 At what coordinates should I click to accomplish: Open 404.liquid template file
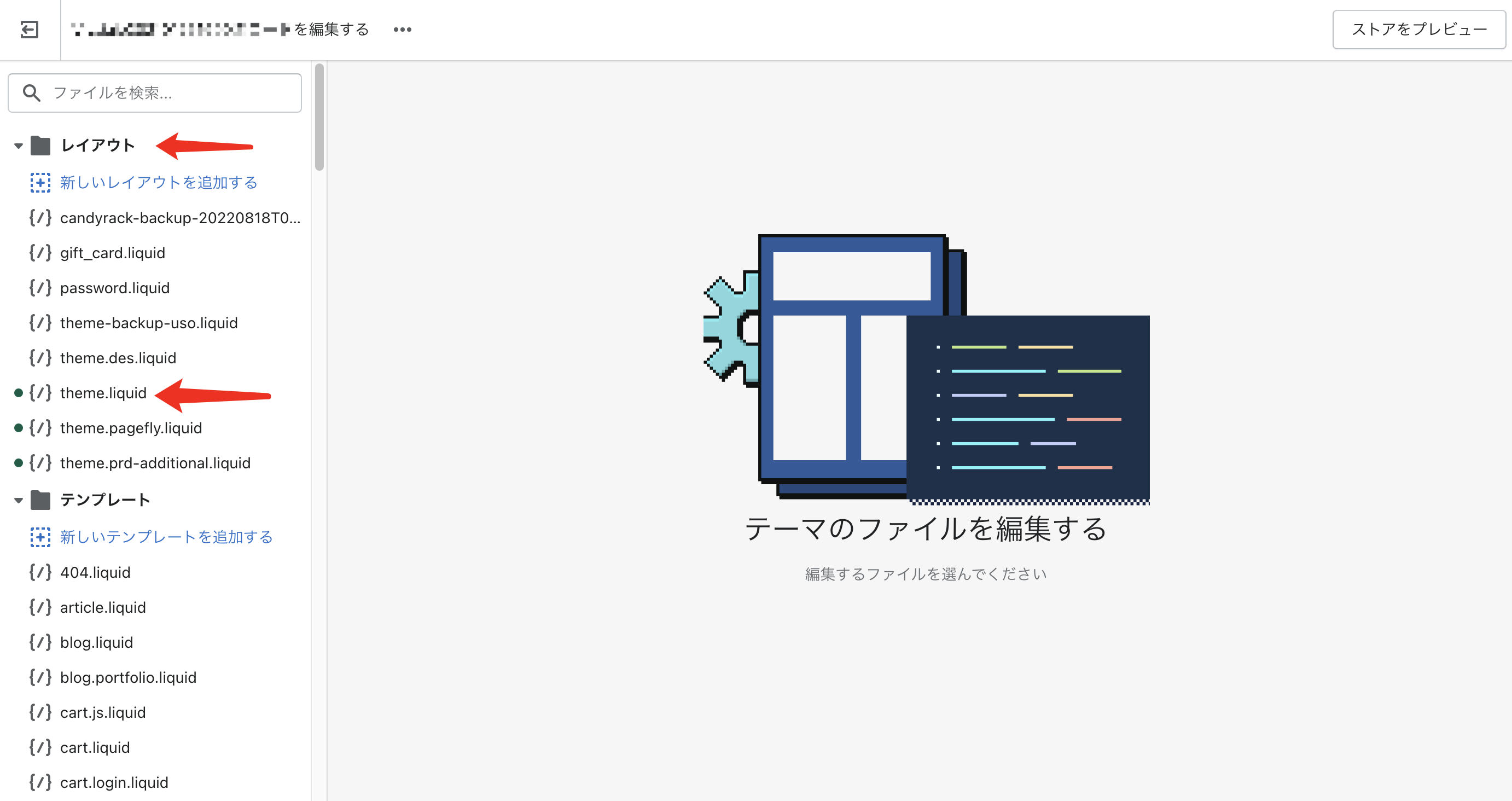point(95,572)
